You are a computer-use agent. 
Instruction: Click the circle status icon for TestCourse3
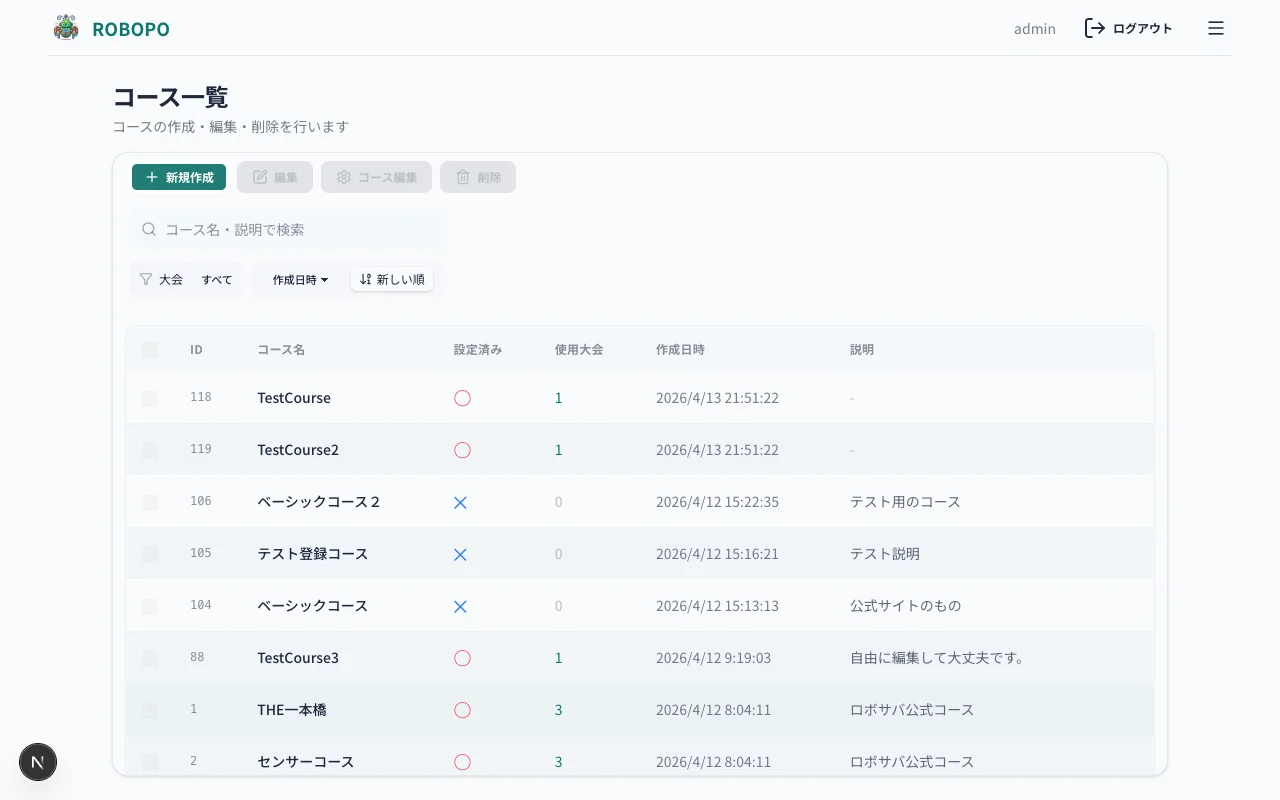(x=462, y=658)
